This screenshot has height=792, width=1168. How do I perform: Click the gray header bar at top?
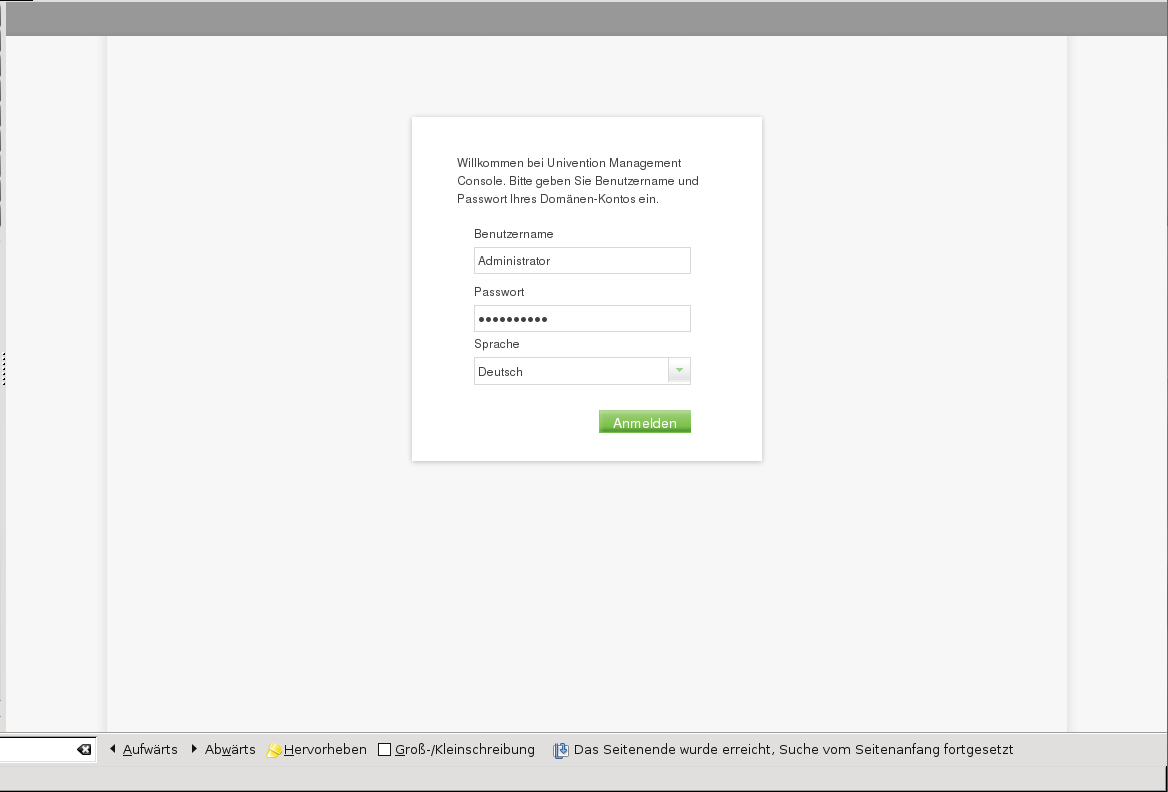pyautogui.click(x=584, y=18)
